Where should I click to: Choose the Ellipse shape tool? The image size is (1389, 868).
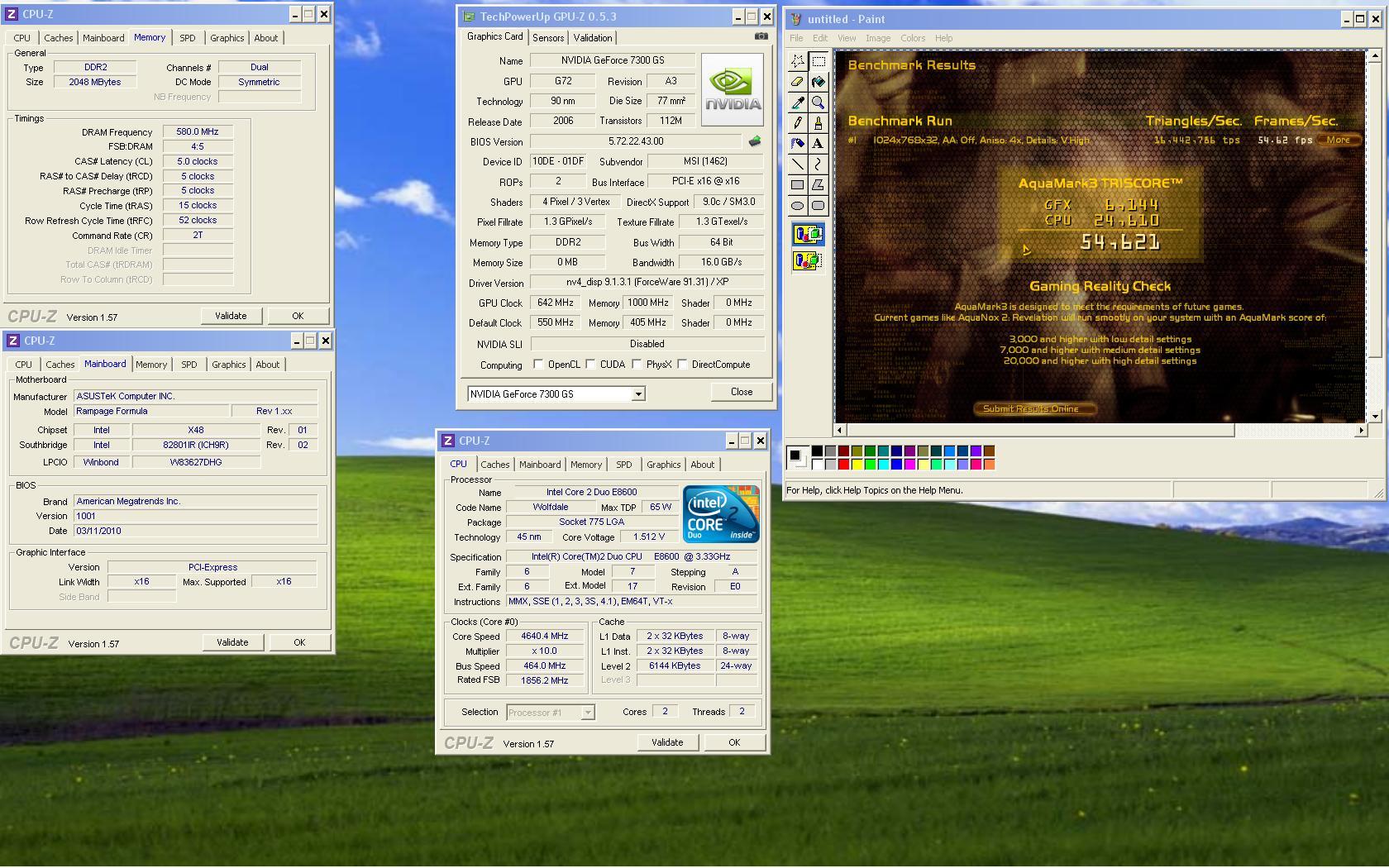[x=797, y=206]
